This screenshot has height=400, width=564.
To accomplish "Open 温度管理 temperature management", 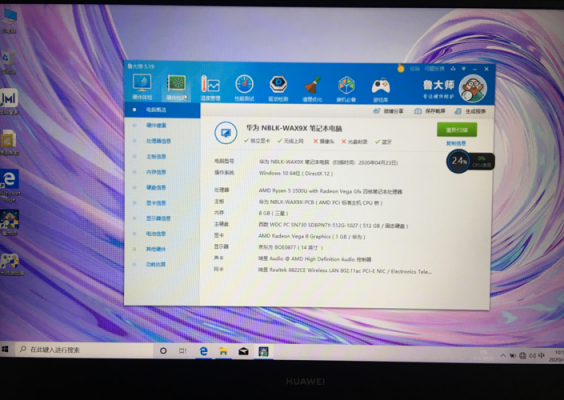I will coord(210,88).
